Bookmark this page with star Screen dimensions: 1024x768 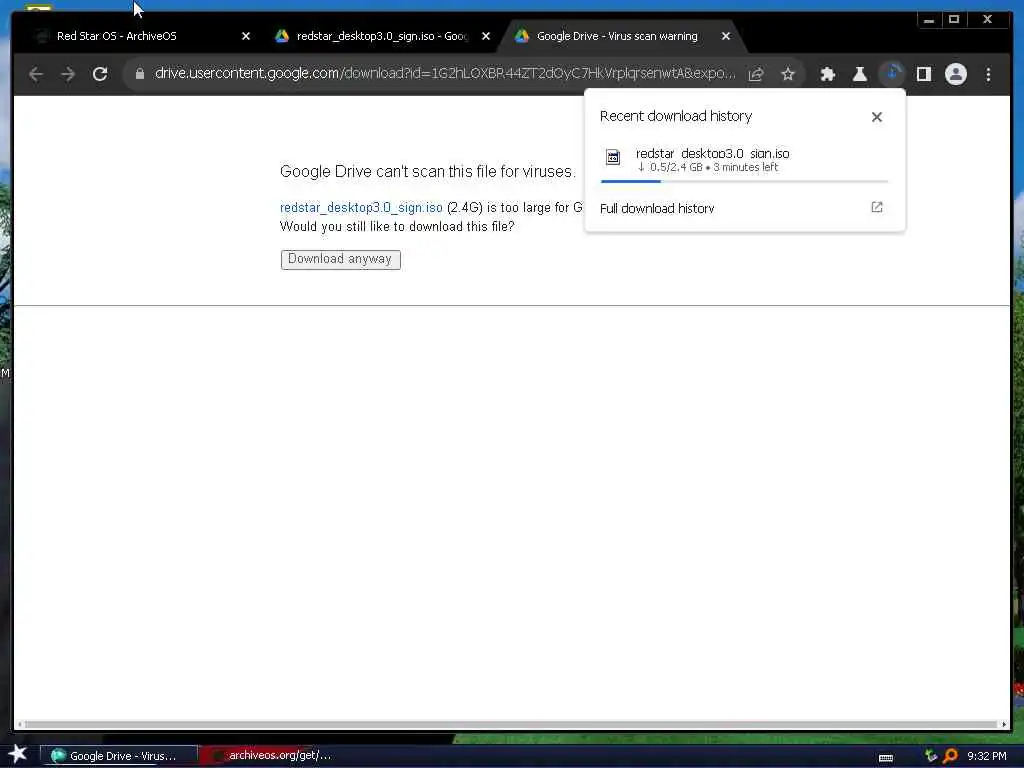pyautogui.click(x=788, y=74)
